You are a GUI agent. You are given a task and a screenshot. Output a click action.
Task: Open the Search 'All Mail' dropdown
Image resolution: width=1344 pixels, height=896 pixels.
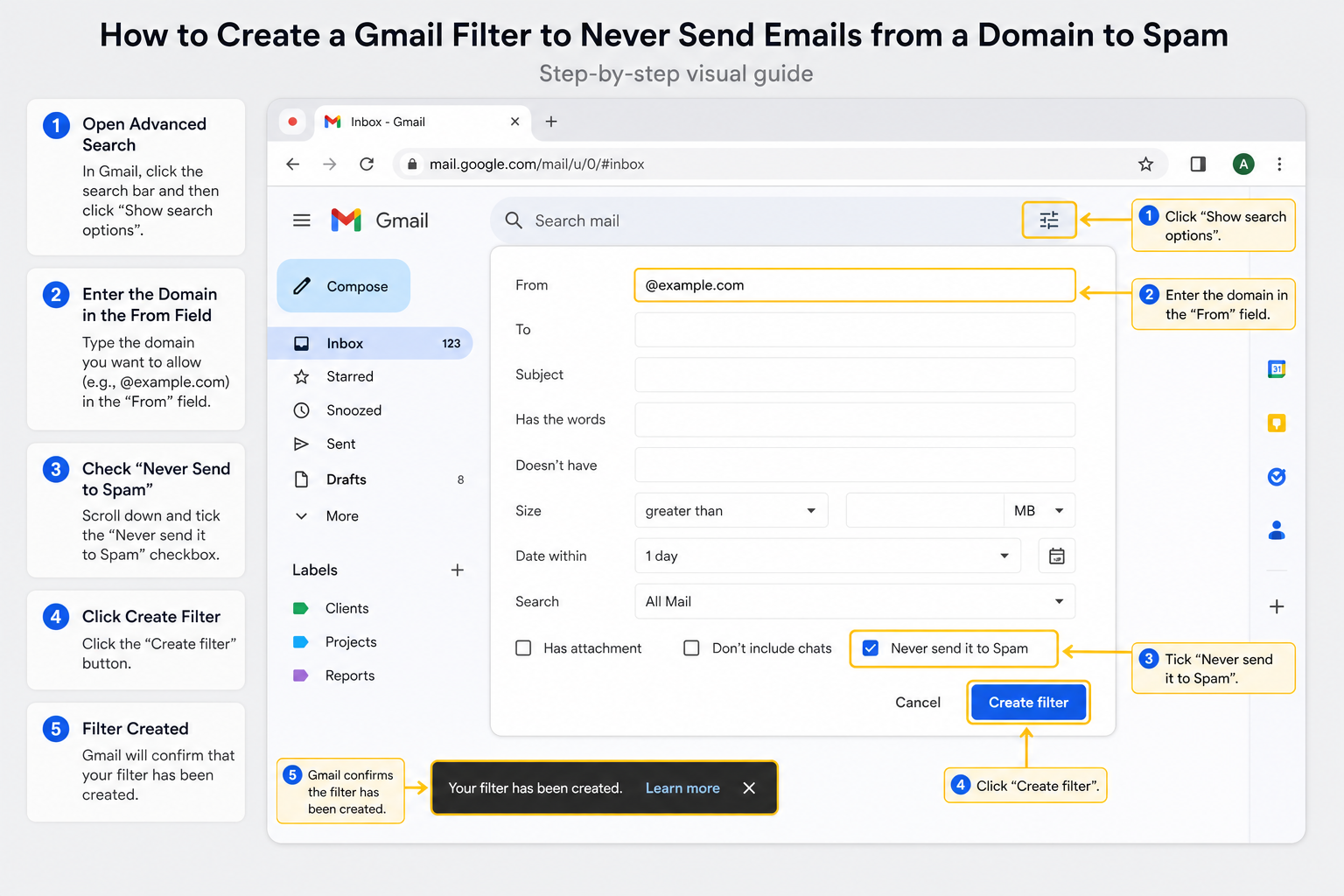pos(855,601)
